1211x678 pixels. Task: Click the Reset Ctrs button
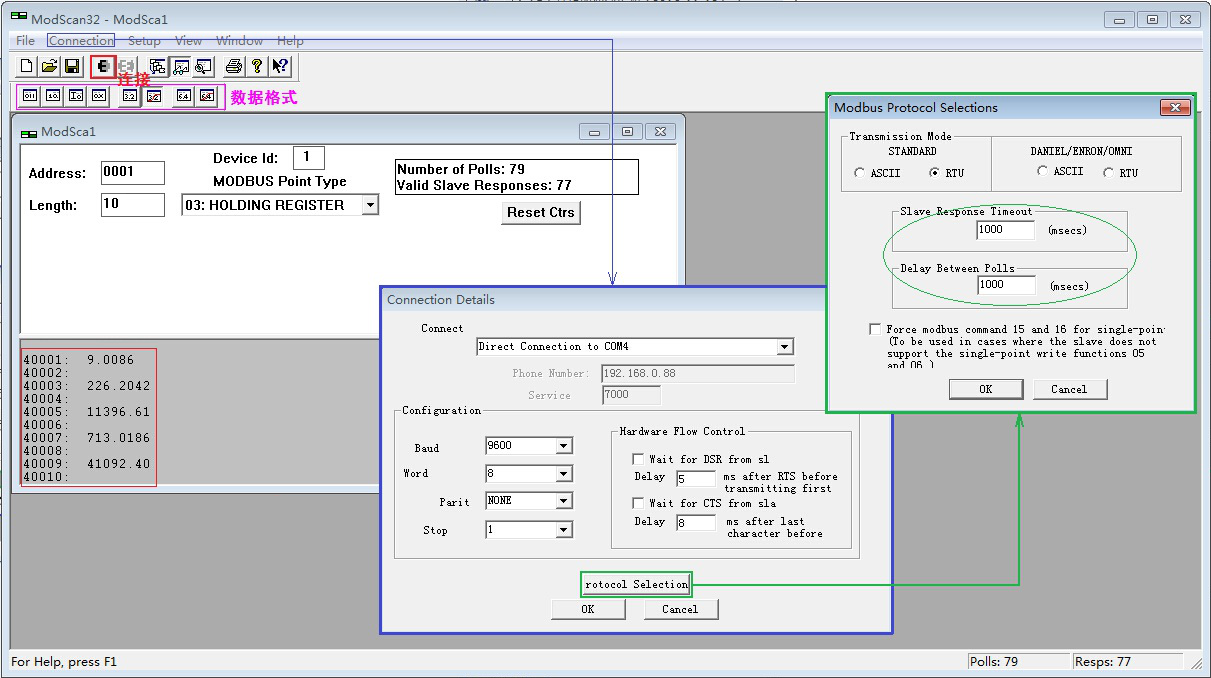(541, 212)
